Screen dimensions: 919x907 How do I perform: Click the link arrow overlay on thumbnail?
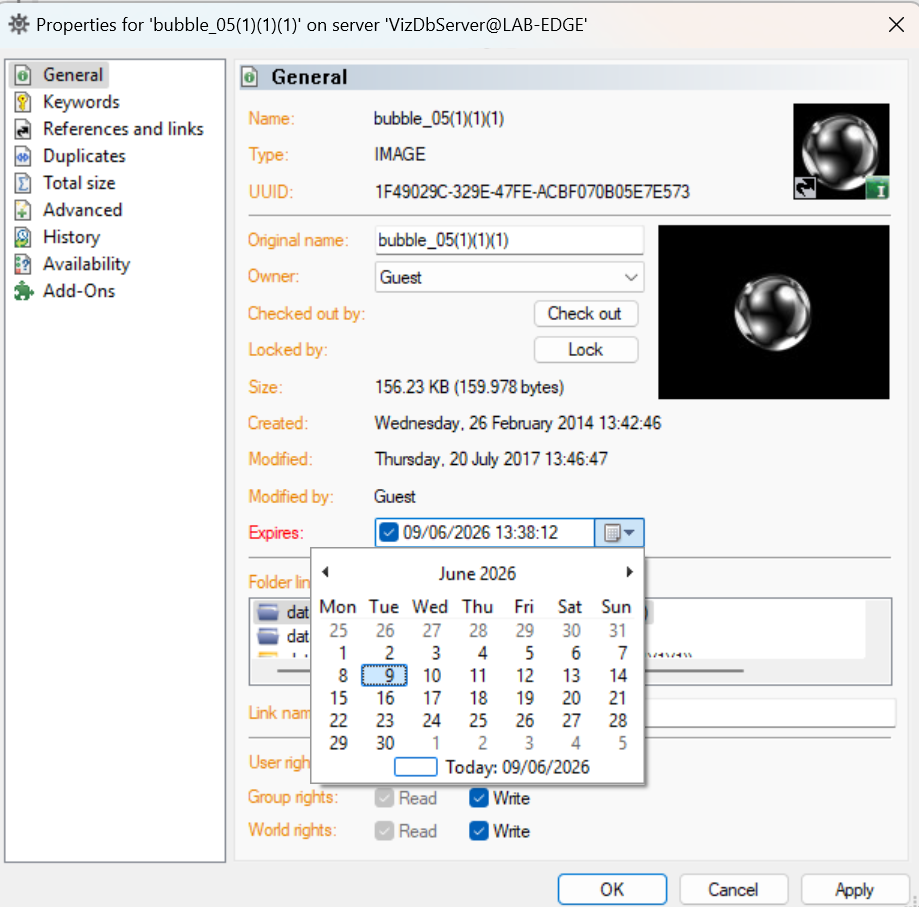(x=805, y=188)
